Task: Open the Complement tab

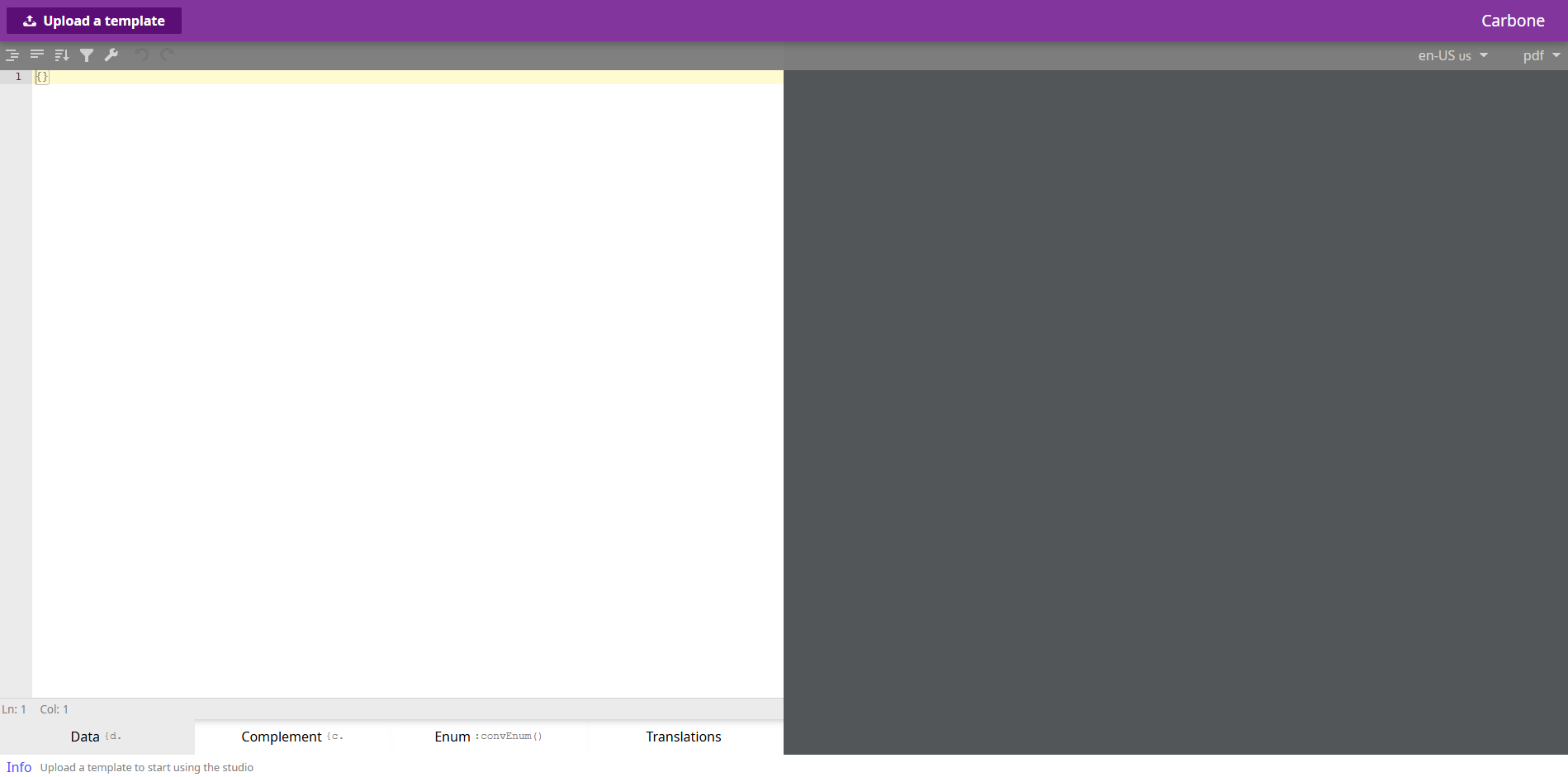Action: [292, 737]
